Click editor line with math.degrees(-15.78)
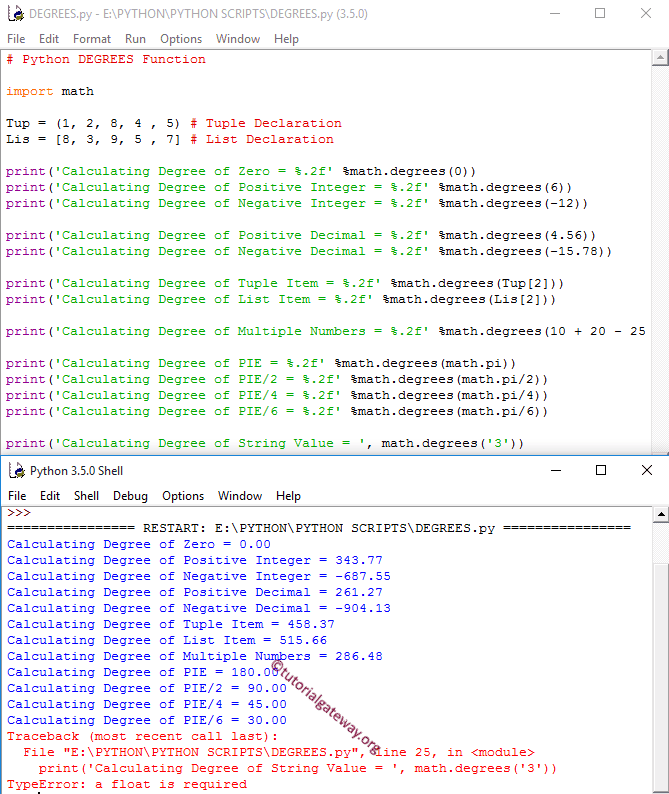This screenshot has height=794, width=669. point(309,252)
